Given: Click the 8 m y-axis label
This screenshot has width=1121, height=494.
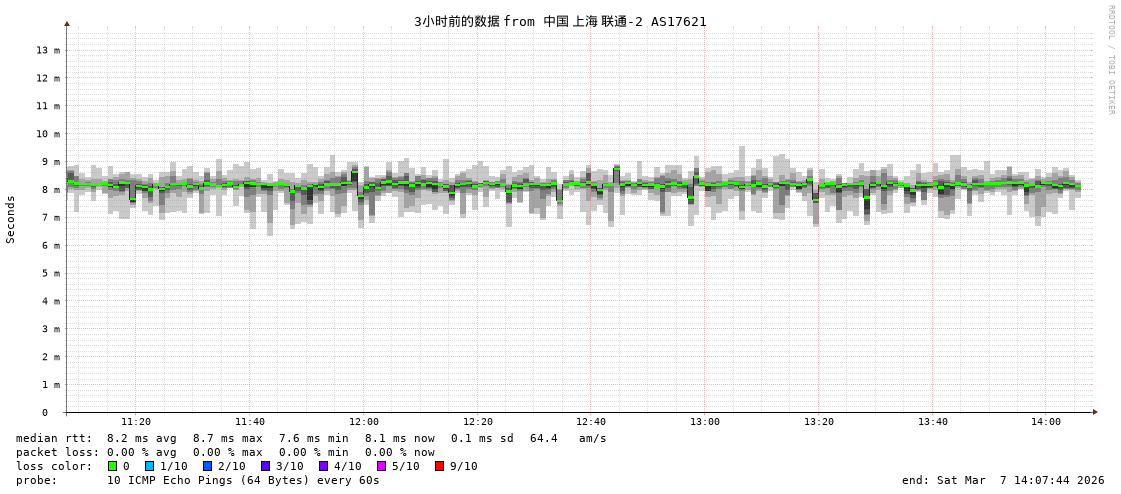Looking at the screenshot, I should (50, 190).
